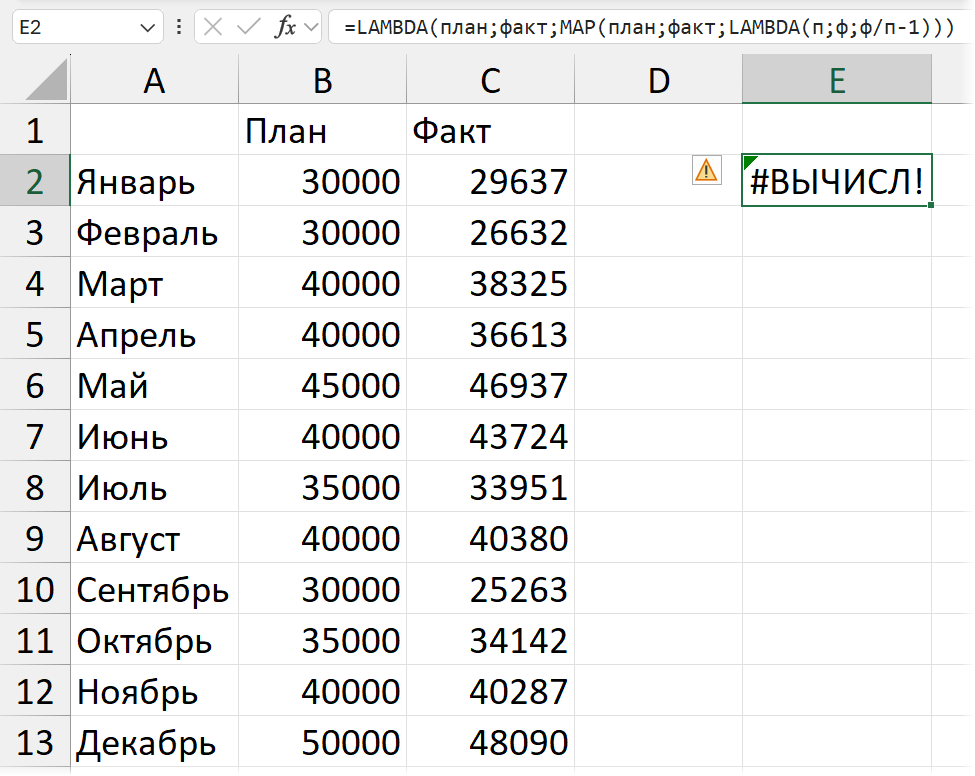Screen dimensions: 975x776
Task: Select the Октябрь cell
Action: coord(154,639)
